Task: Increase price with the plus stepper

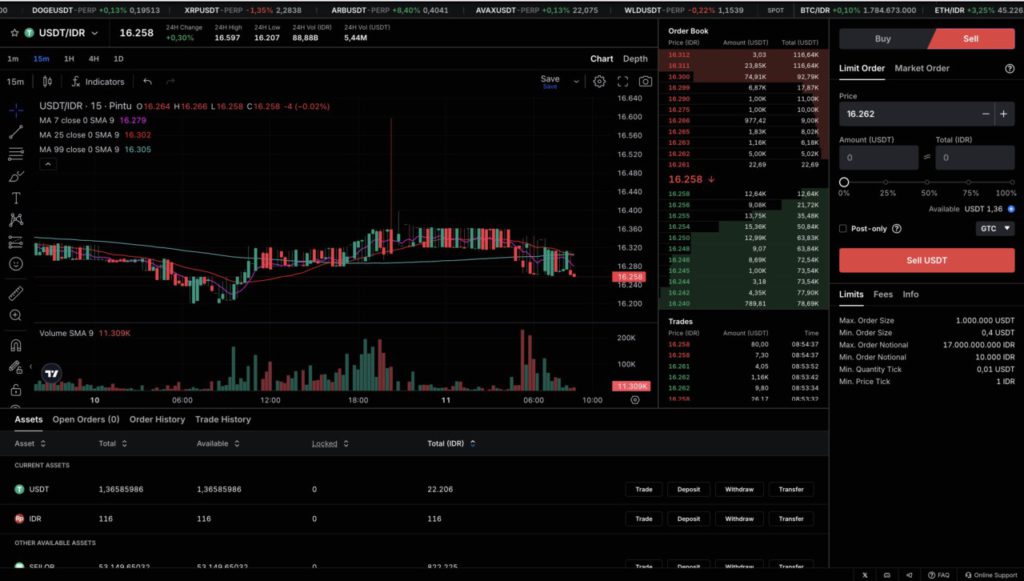Action: pos(1004,114)
